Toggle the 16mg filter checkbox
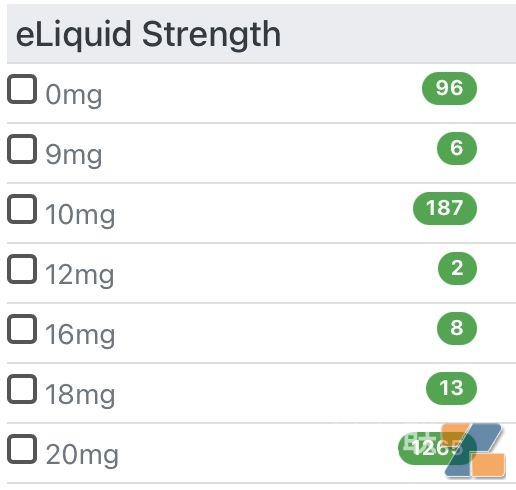The image size is (516, 490). (x=22, y=329)
